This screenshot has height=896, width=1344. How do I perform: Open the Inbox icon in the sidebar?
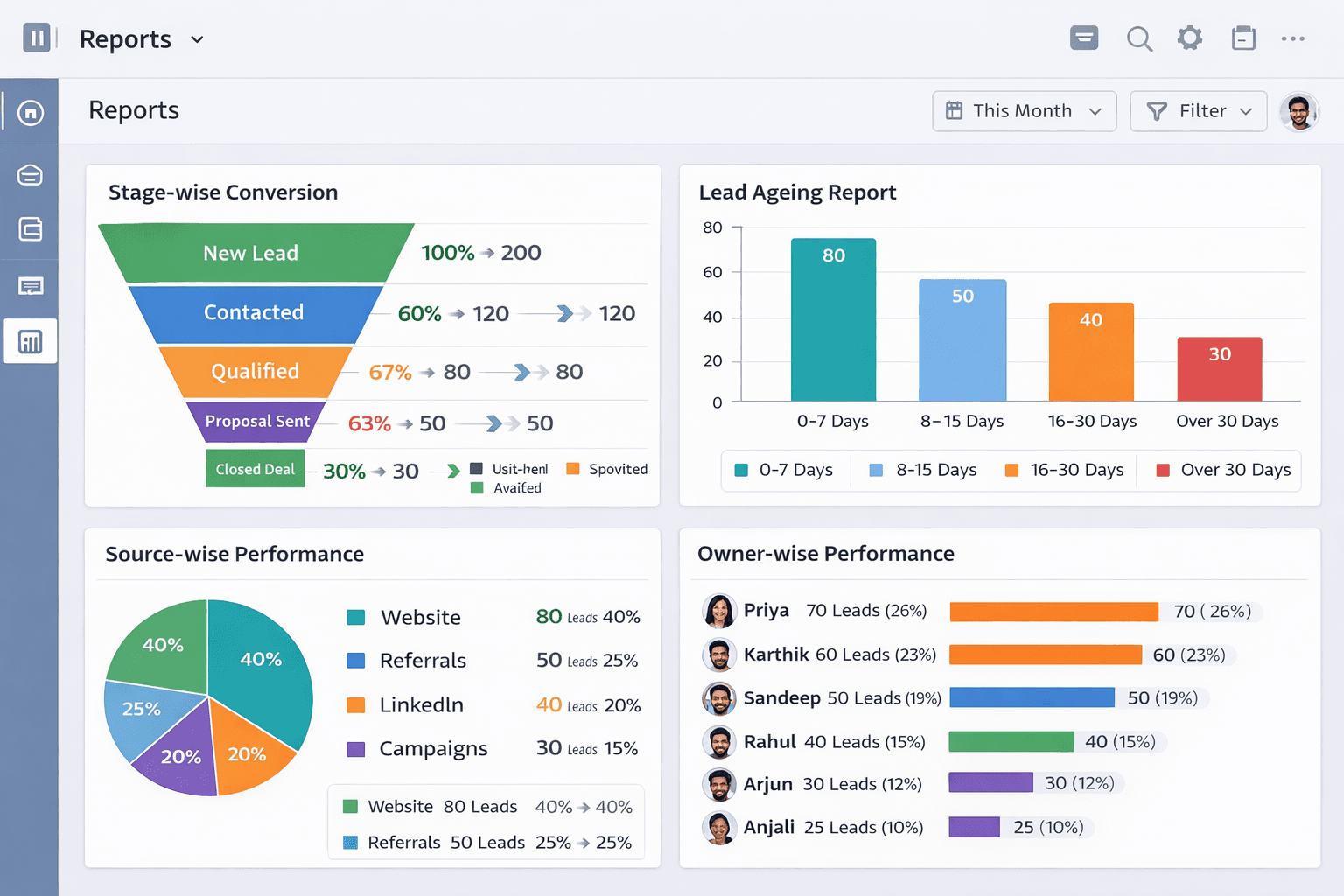[30, 175]
